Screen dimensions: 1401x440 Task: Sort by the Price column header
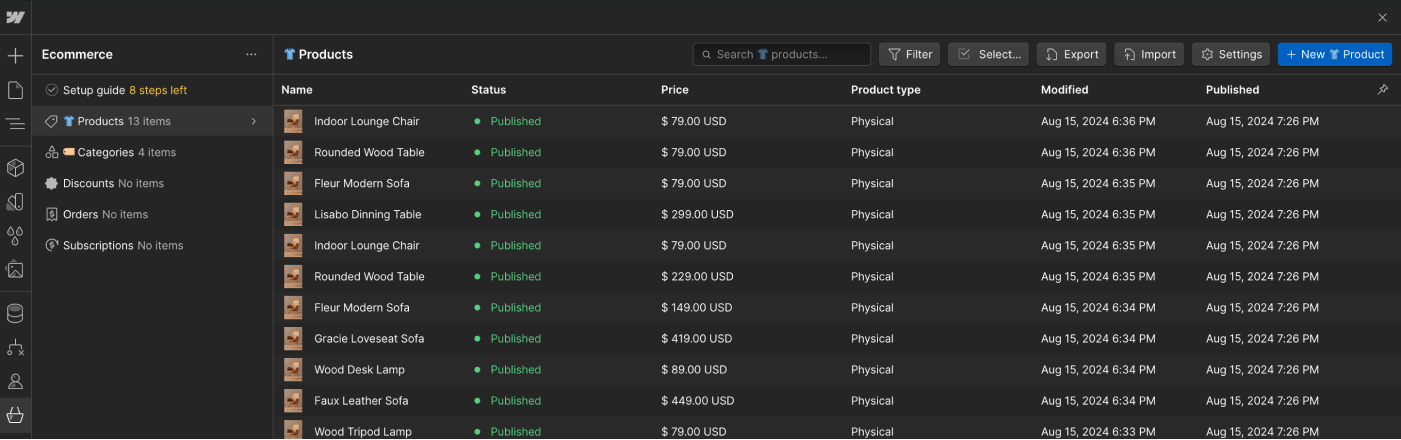675,90
